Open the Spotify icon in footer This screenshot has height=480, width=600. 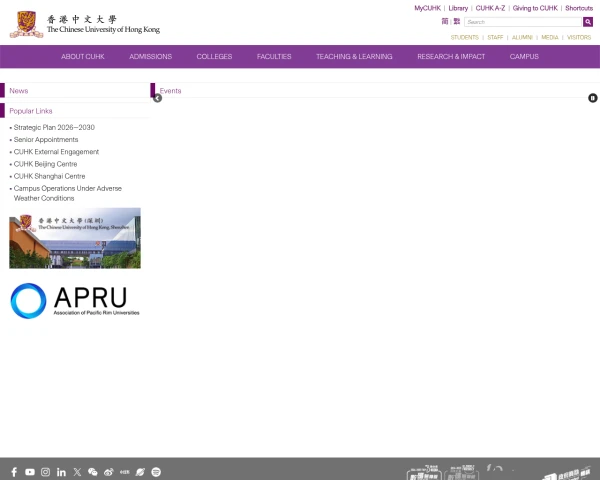point(156,472)
